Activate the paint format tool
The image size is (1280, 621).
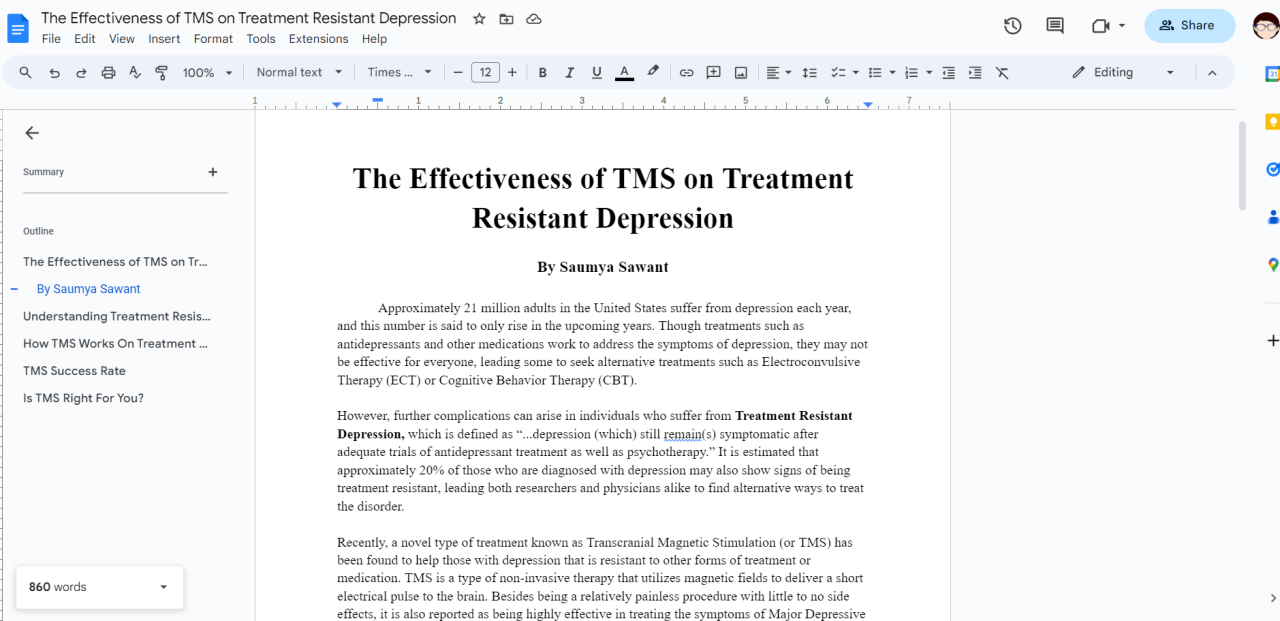click(162, 73)
